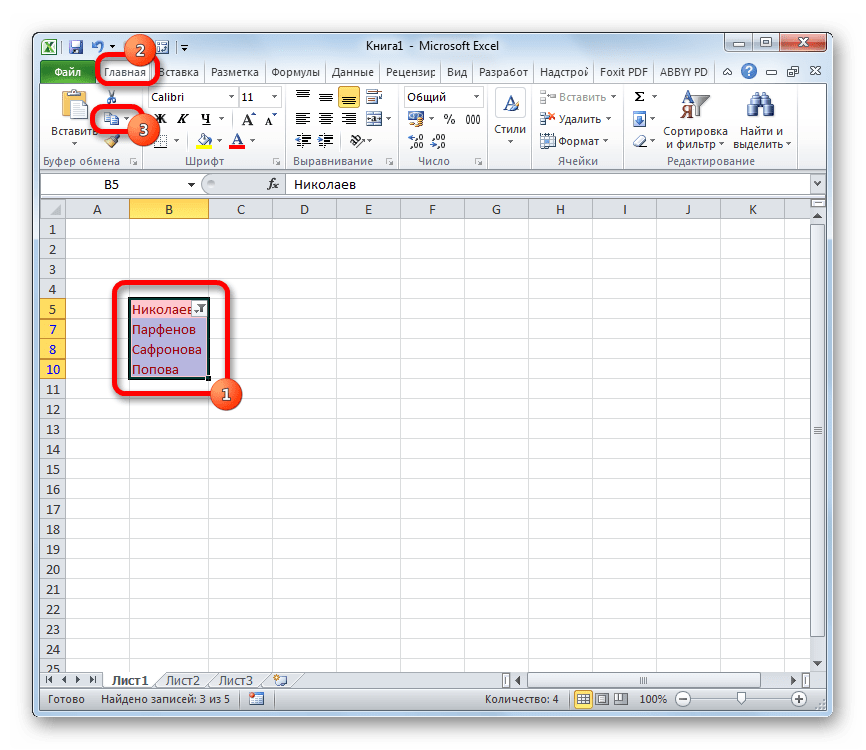Expand the formula bar chevron
This screenshot has height=750, width=866.
click(x=817, y=183)
